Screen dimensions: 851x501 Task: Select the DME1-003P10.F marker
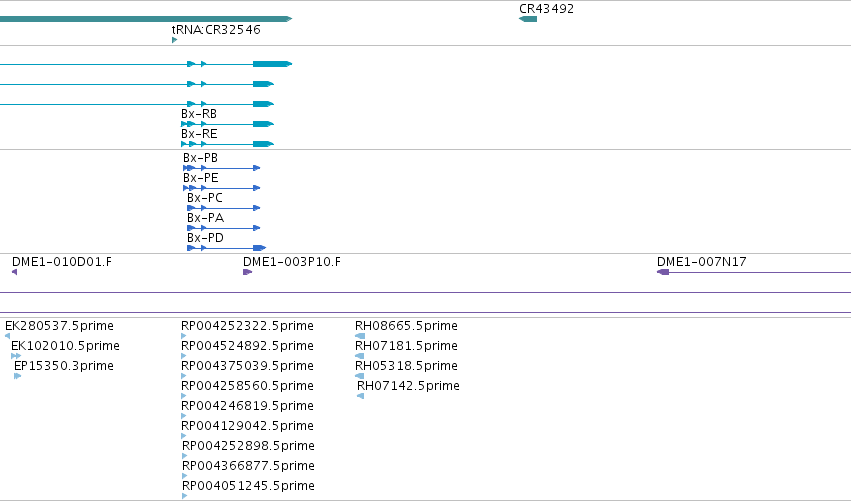(x=247, y=272)
